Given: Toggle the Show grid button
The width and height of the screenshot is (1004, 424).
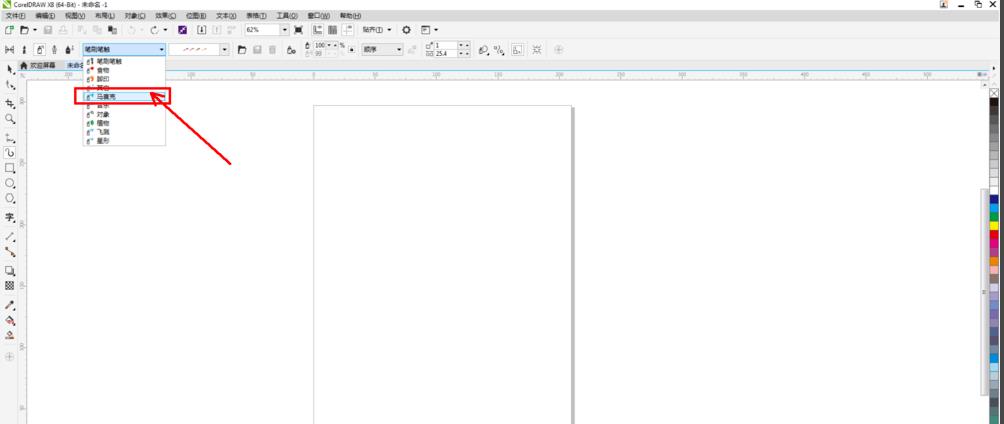Looking at the screenshot, I should pyautogui.click(x=332, y=30).
